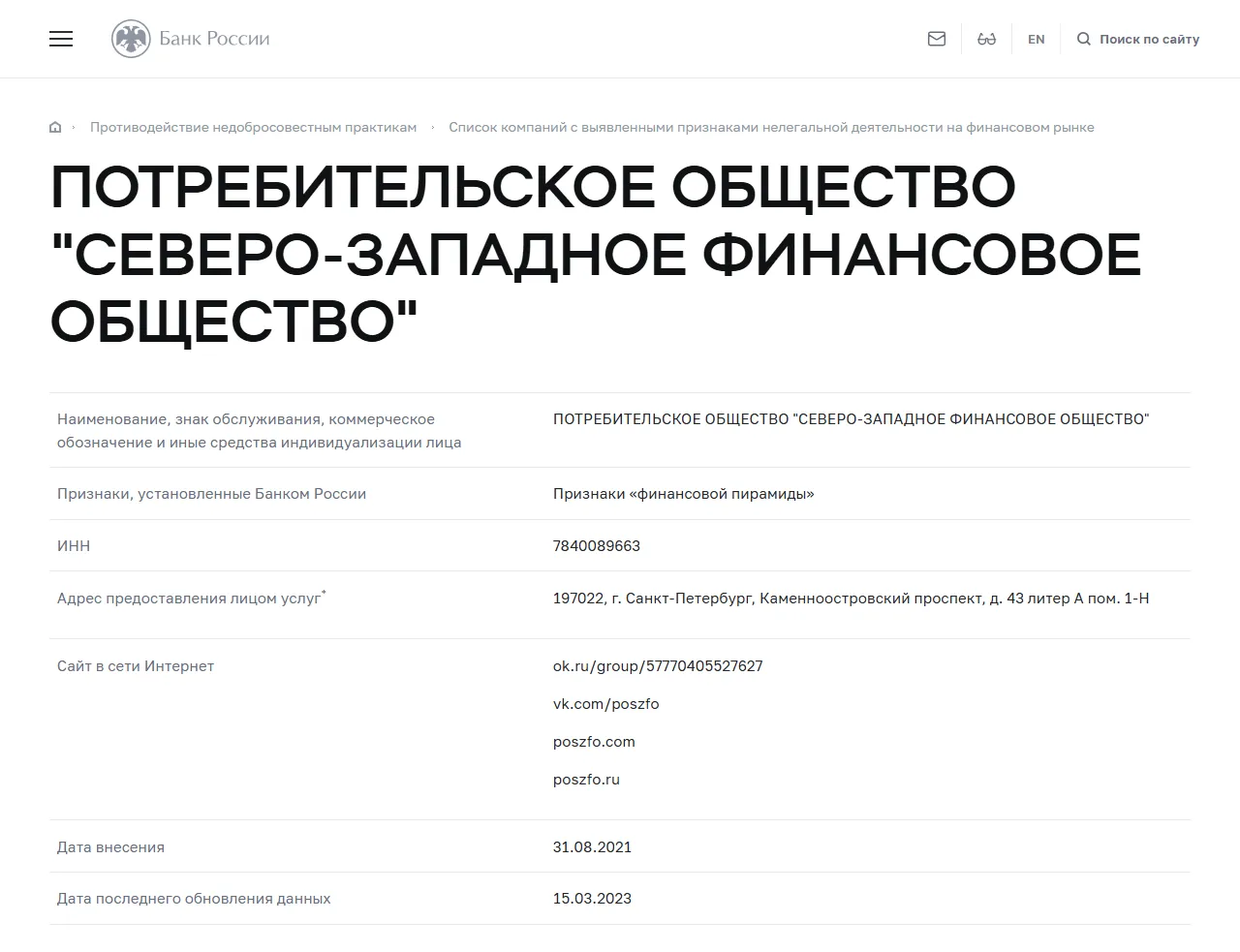This screenshot has width=1240, height=952.
Task: Click the Сайт в сети Интернет label
Action: click(136, 666)
